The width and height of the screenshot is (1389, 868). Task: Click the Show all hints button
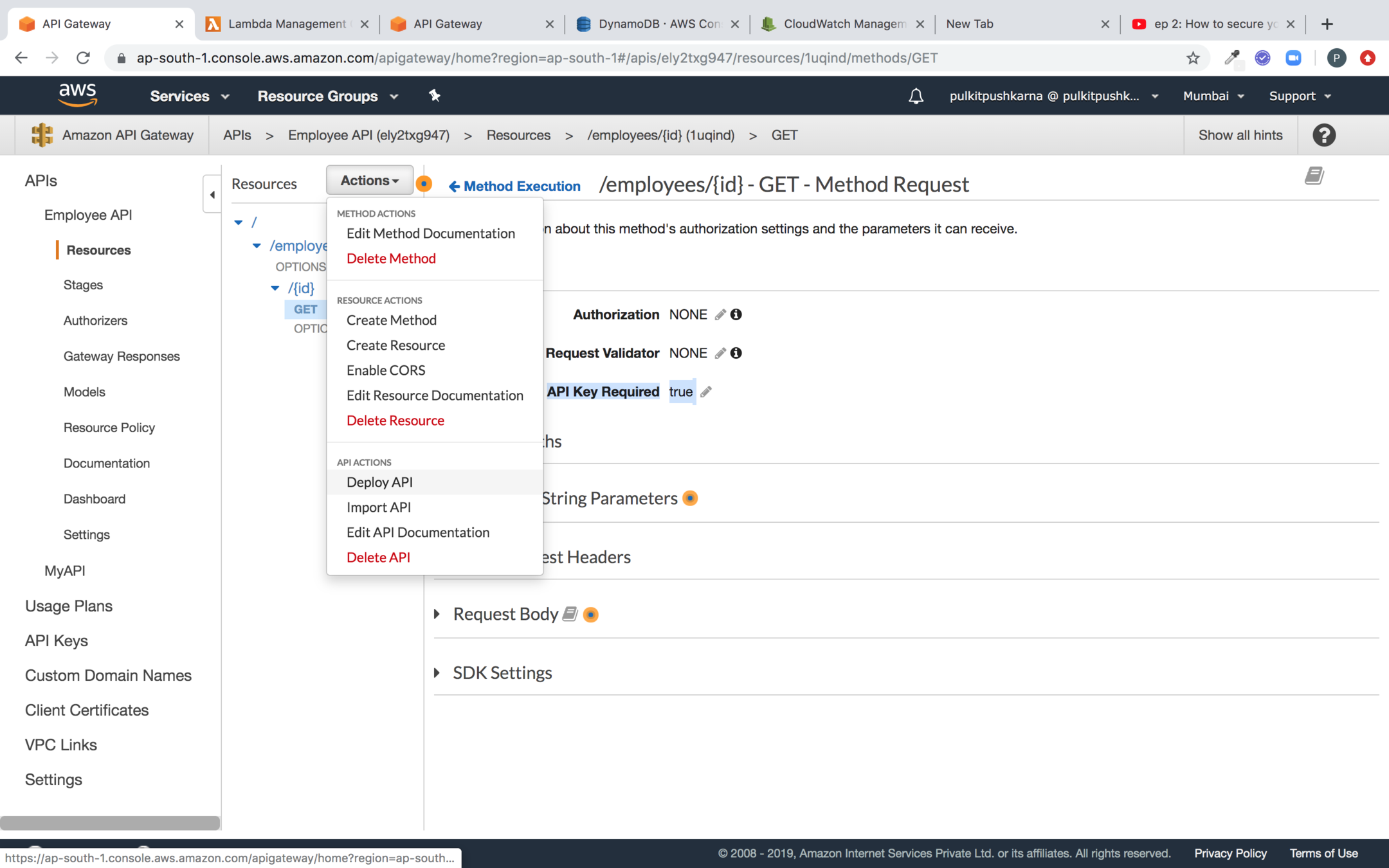1240,135
